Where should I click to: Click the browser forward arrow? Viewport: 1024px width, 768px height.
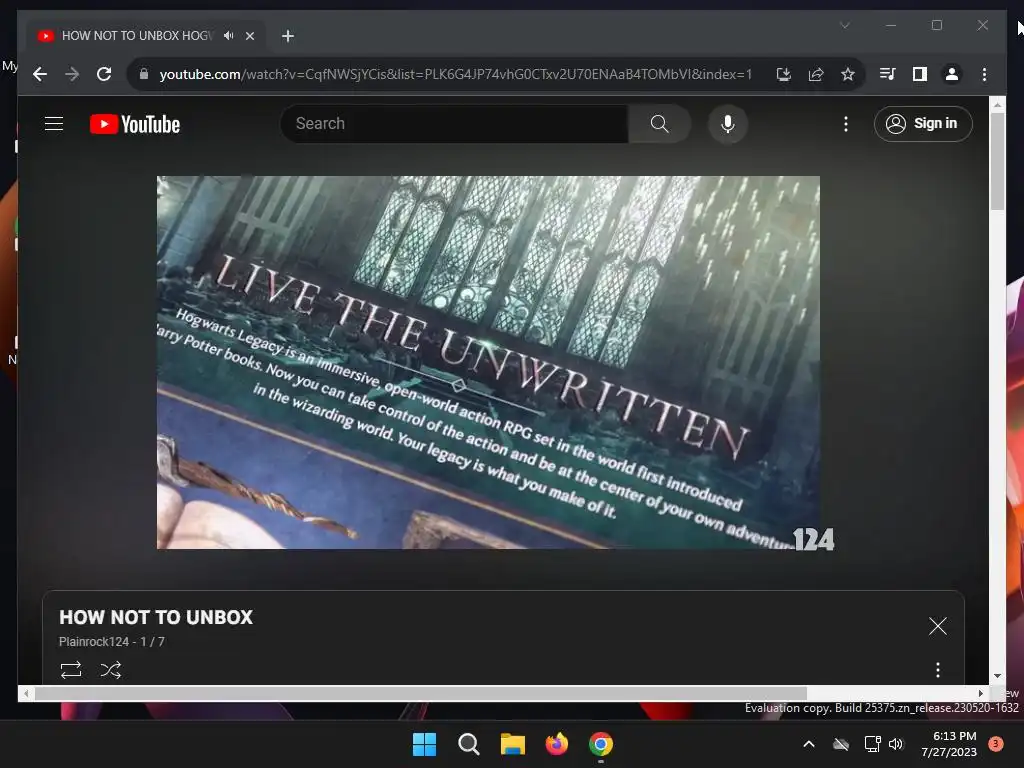(x=72, y=74)
